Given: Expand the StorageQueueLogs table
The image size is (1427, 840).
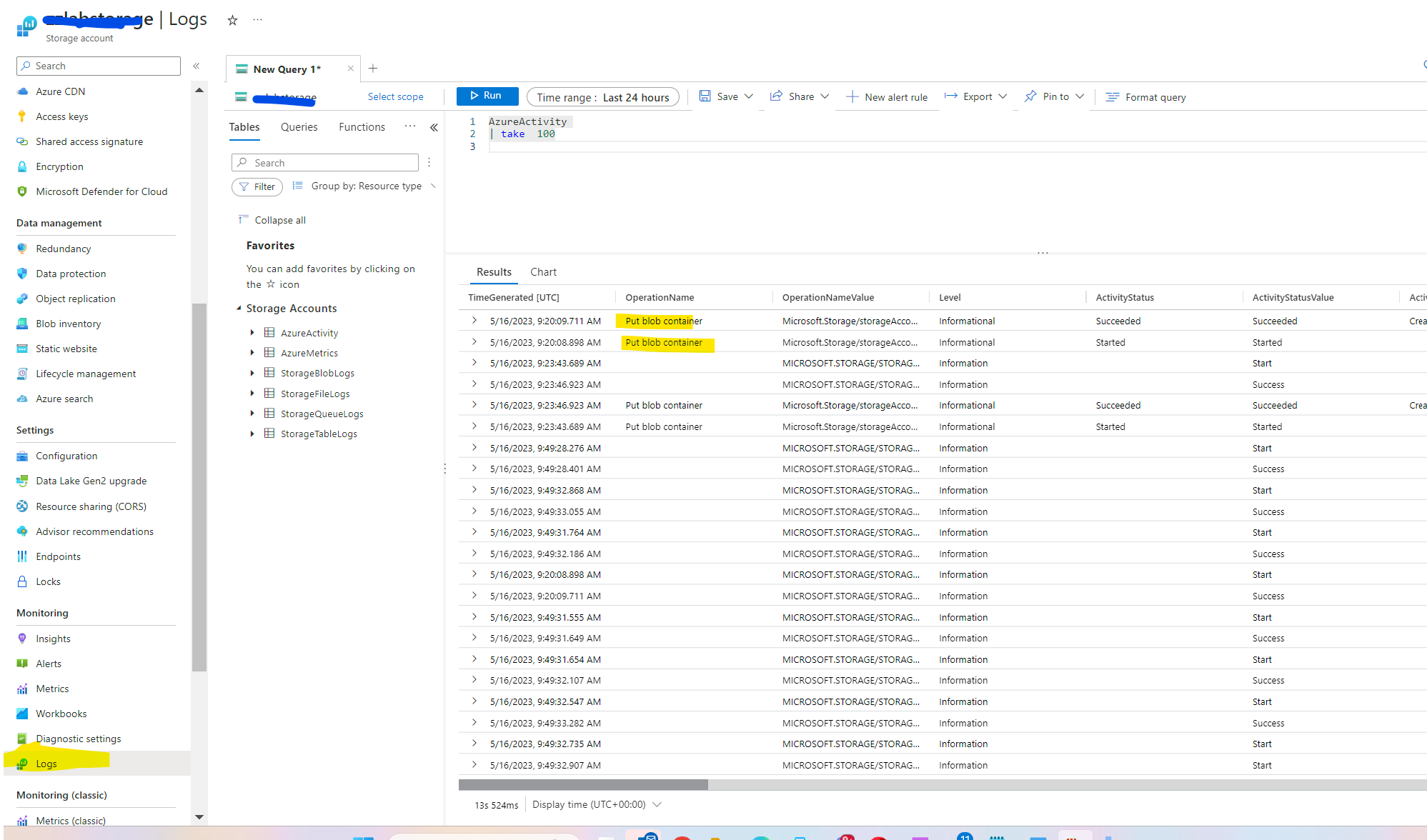Looking at the screenshot, I should point(252,414).
